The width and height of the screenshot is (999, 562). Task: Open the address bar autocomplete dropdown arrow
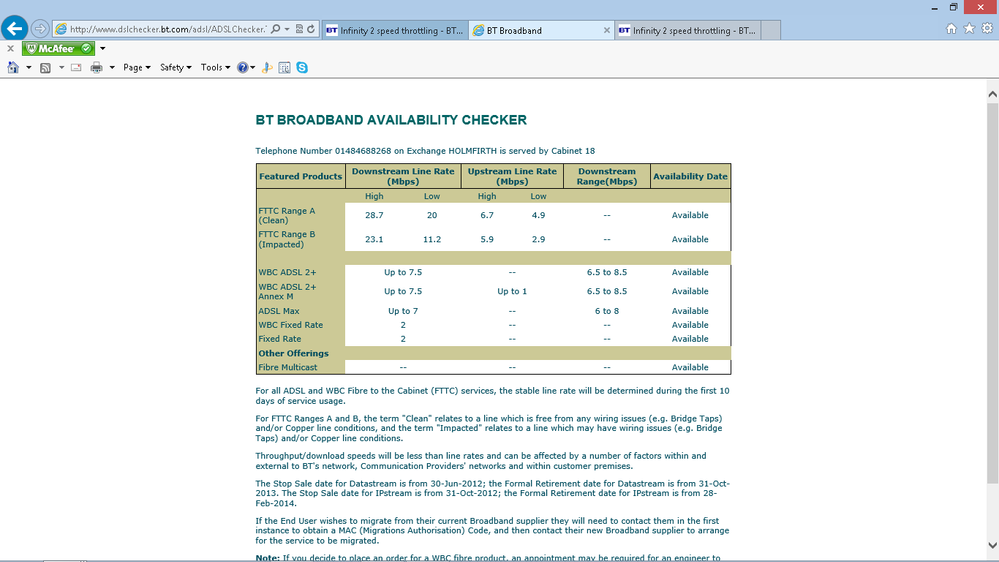click(x=287, y=29)
